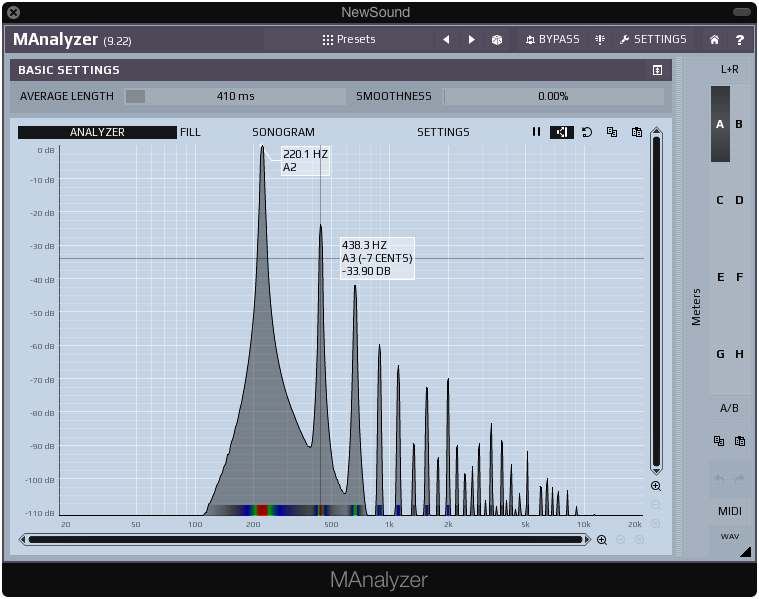Click the 220.1 HZ peak label
Image resolution: width=759 pixels, height=599 pixels.
tap(305, 161)
